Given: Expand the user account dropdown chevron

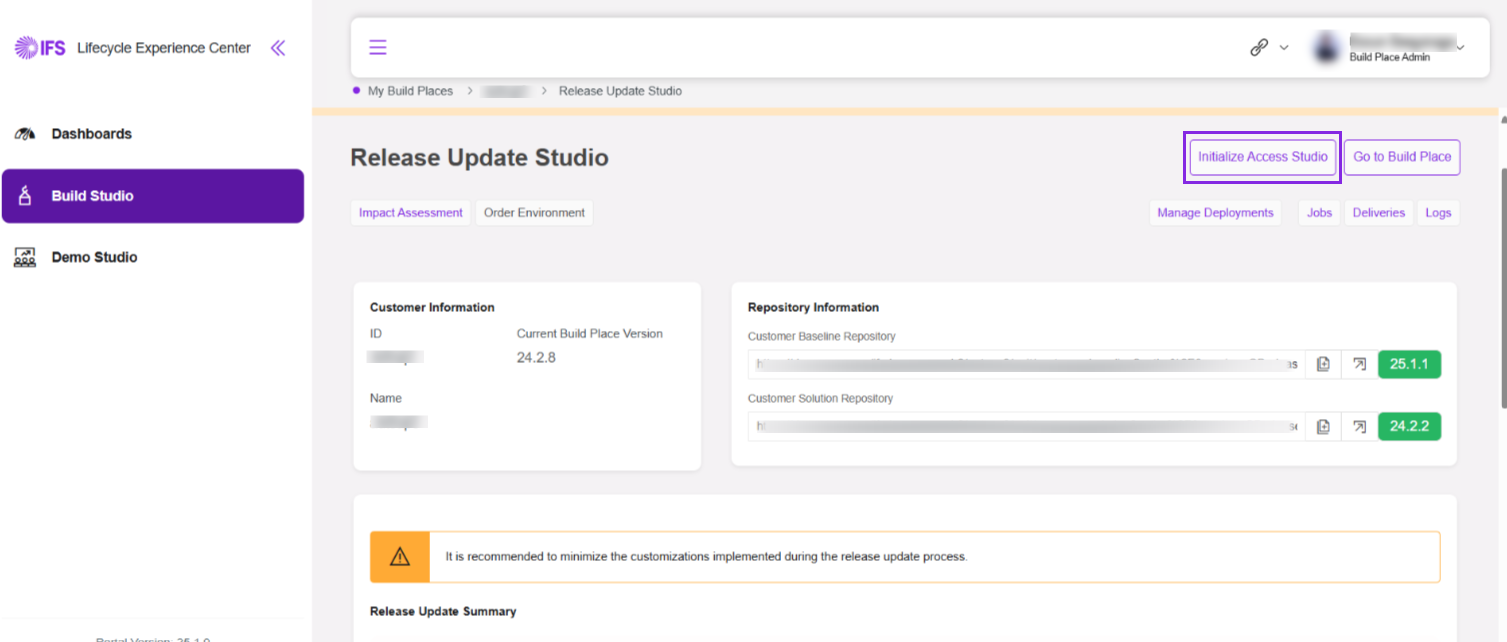Looking at the screenshot, I should click(x=1460, y=47).
